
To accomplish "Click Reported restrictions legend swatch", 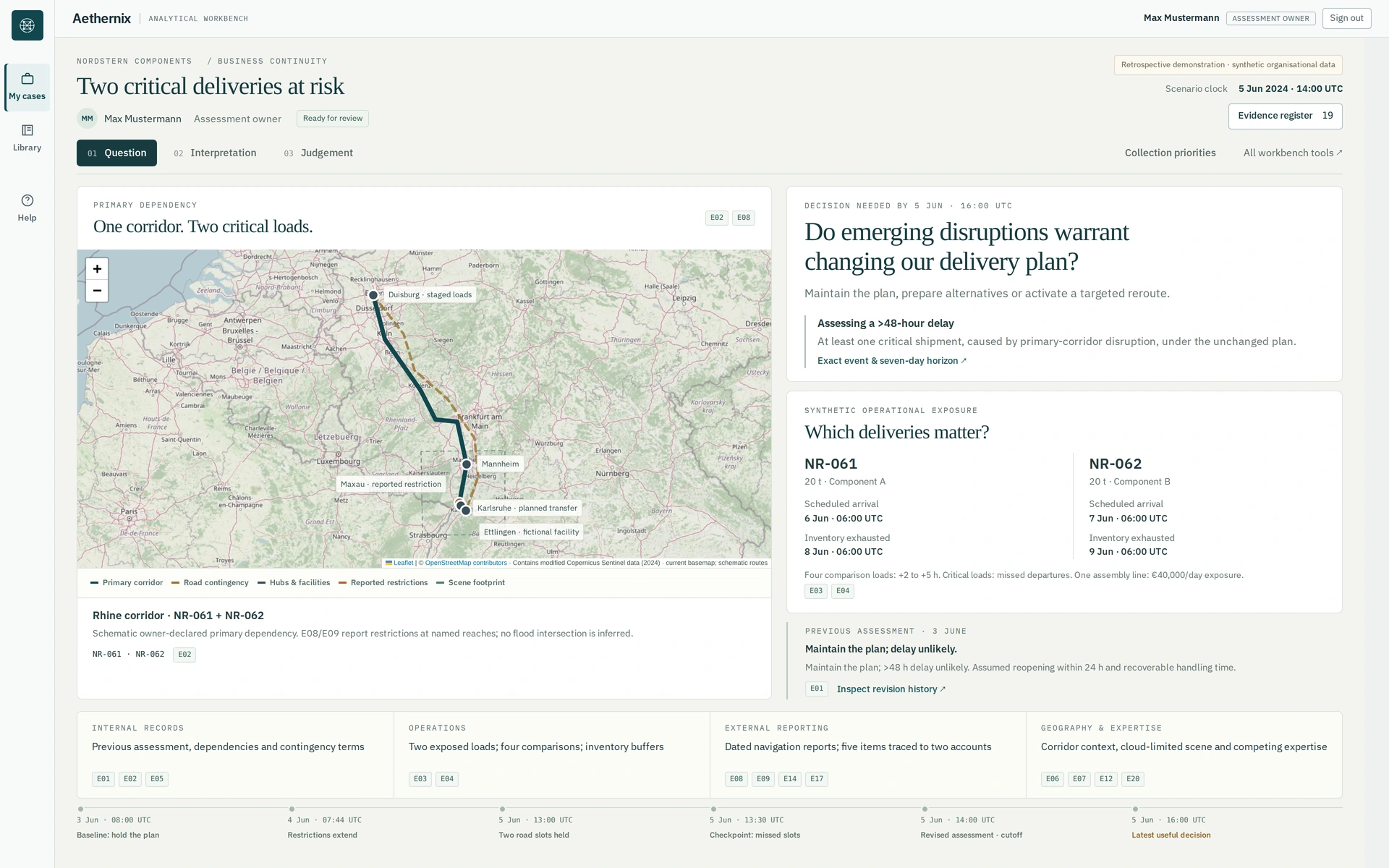I will point(342,583).
